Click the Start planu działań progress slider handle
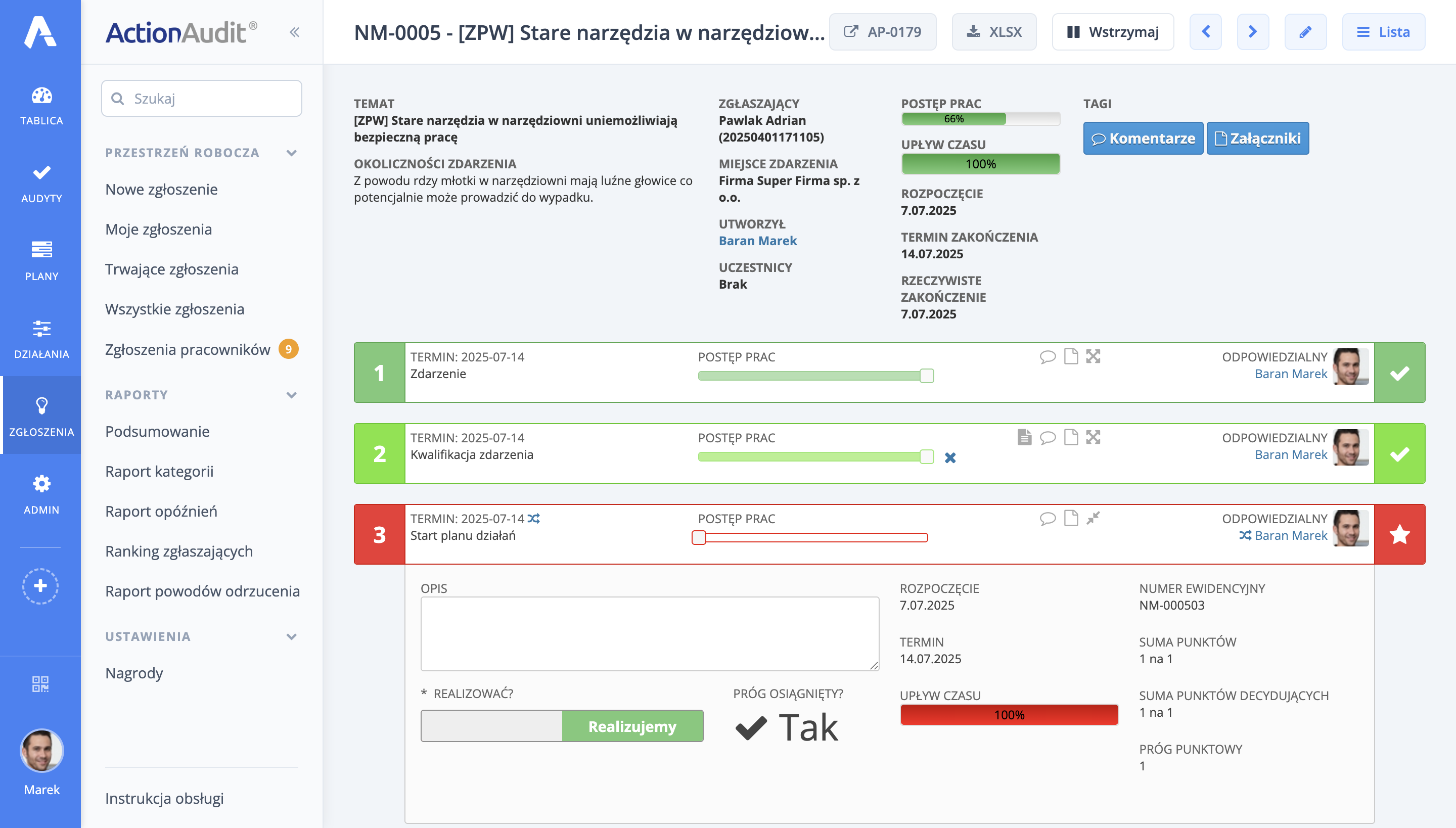Screen dimensions: 1456x828 699,537
